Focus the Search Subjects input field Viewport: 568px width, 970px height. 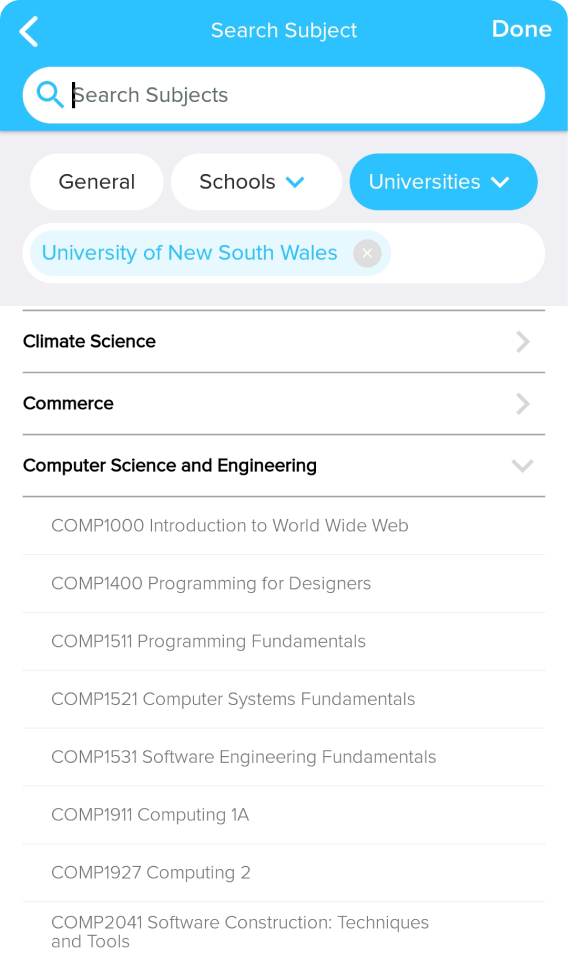coord(284,95)
